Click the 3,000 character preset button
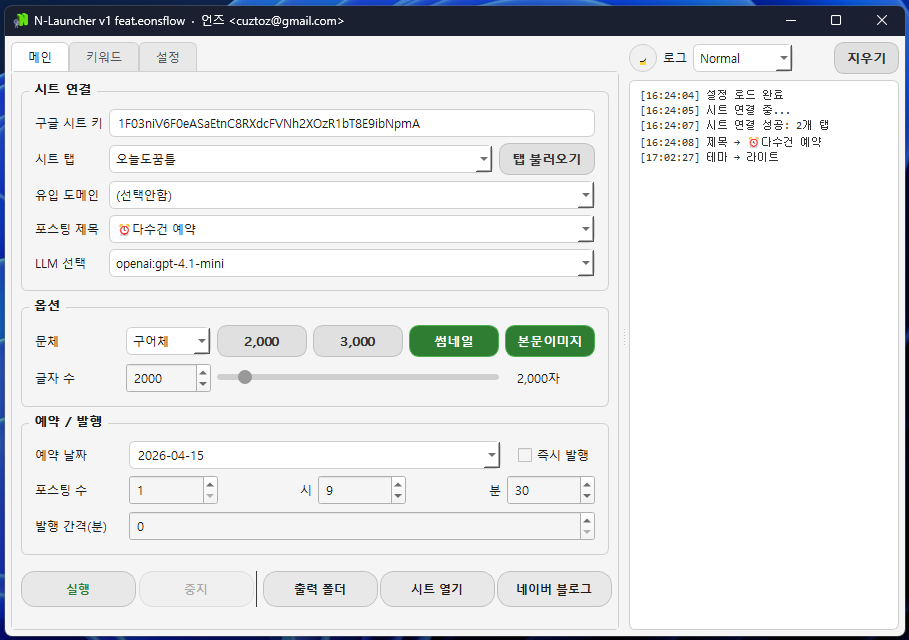Viewport: 909px width, 640px height. click(358, 341)
